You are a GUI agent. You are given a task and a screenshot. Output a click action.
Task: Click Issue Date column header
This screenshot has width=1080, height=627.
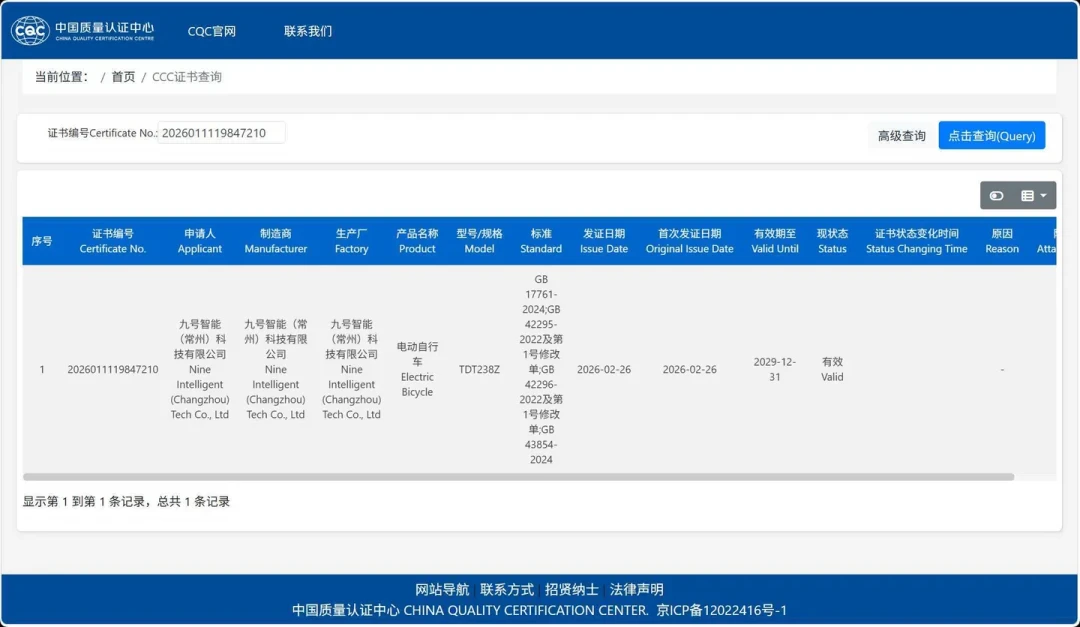pos(603,241)
